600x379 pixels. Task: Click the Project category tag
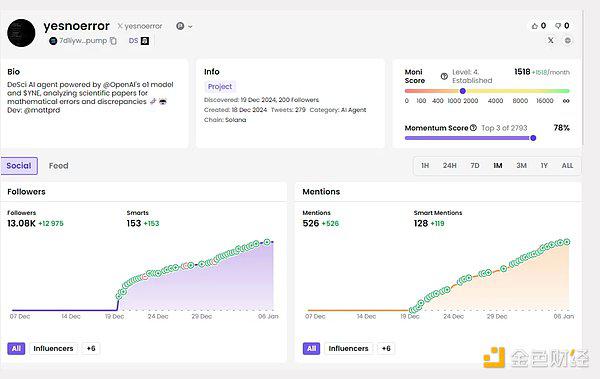[x=220, y=87]
